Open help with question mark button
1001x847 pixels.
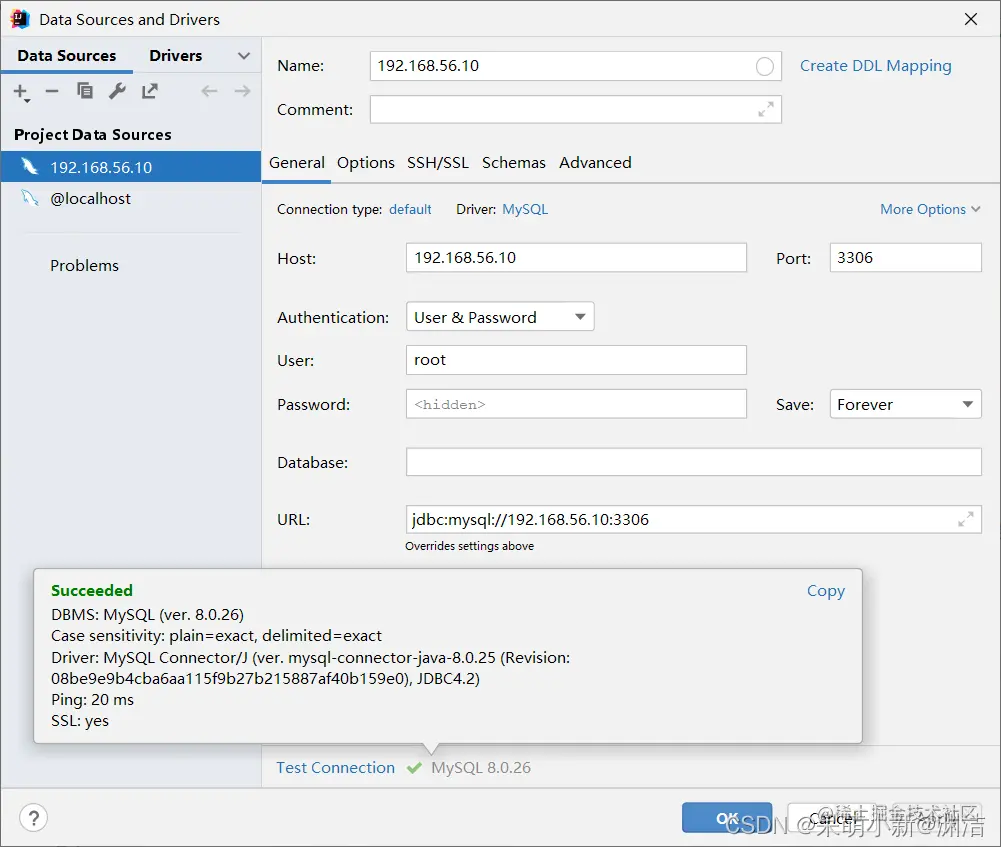coord(33,818)
